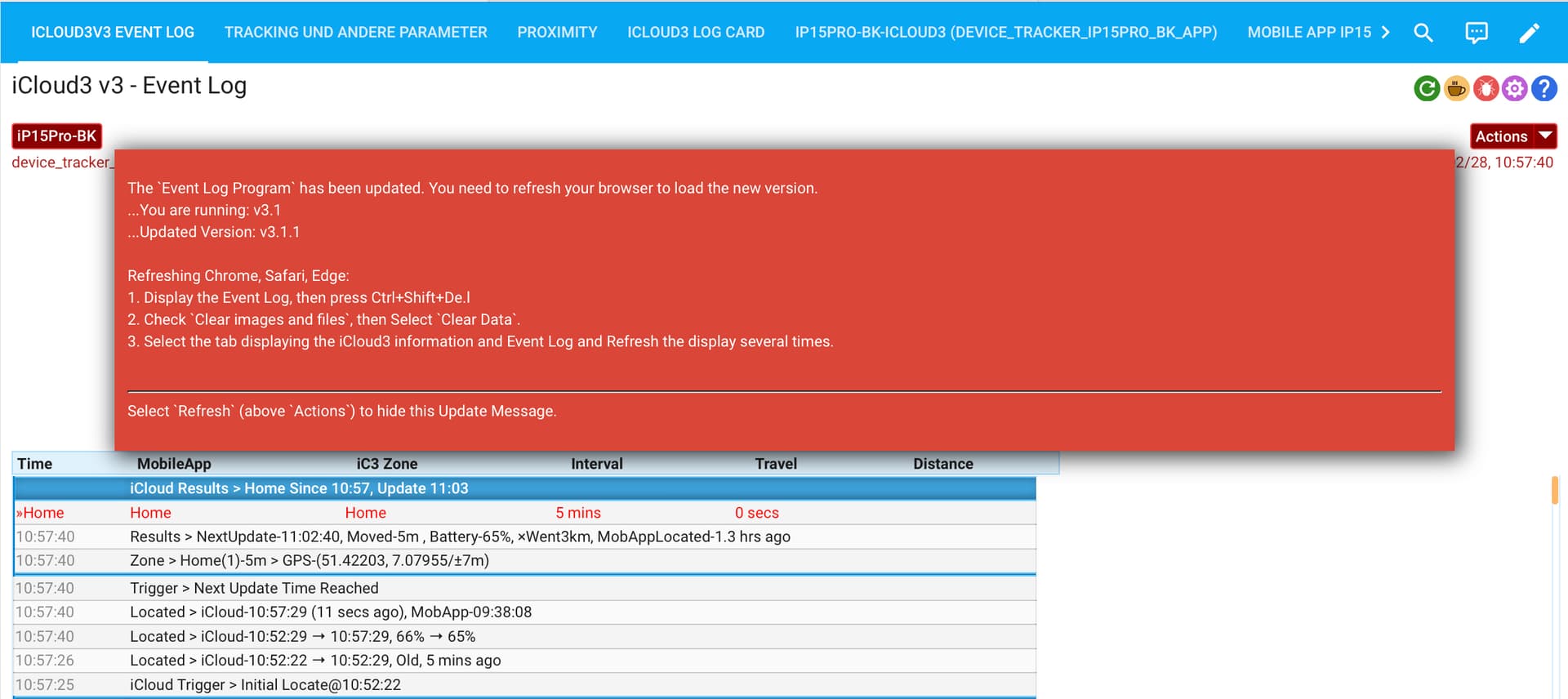Open the ICLOUD3 LOG CARD tab
This screenshot has width=1568, height=699.
(696, 32)
